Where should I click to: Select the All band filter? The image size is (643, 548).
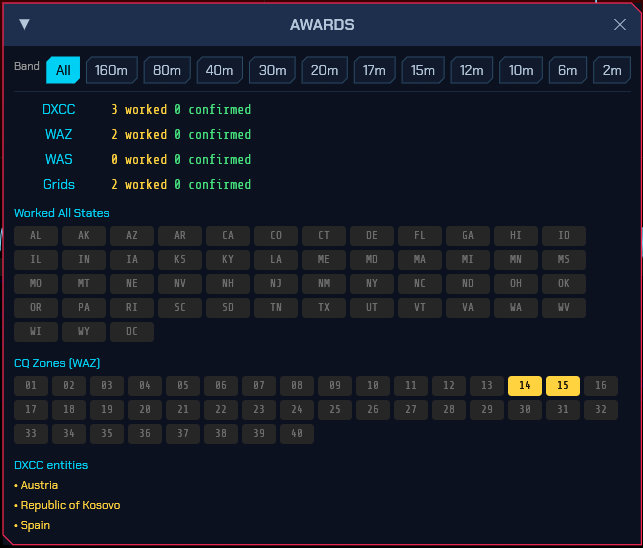63,70
